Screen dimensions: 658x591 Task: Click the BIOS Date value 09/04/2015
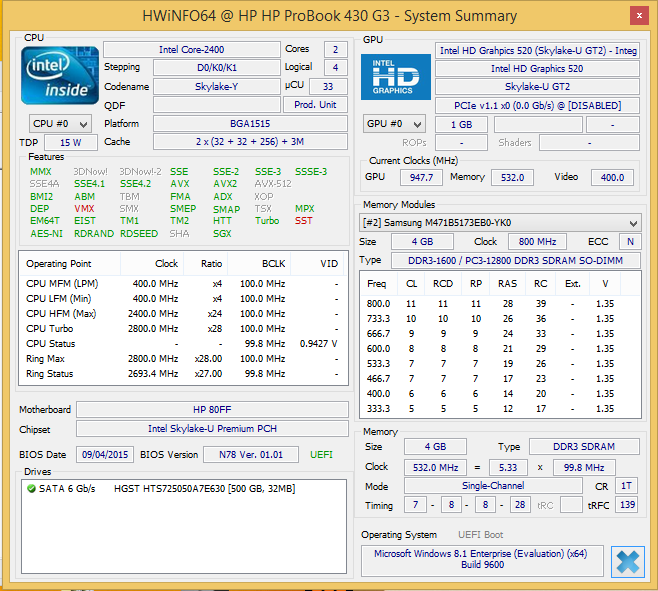click(105, 455)
